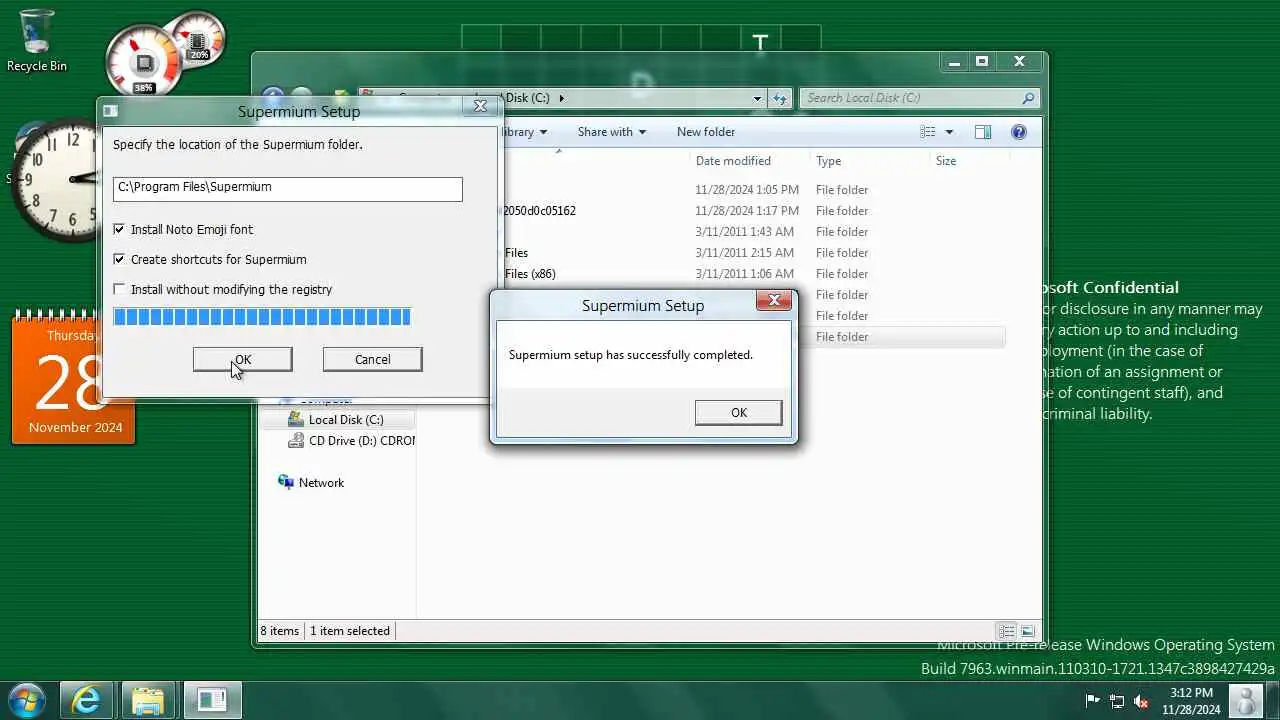Launch Internet Explorer from taskbar

[x=87, y=700]
